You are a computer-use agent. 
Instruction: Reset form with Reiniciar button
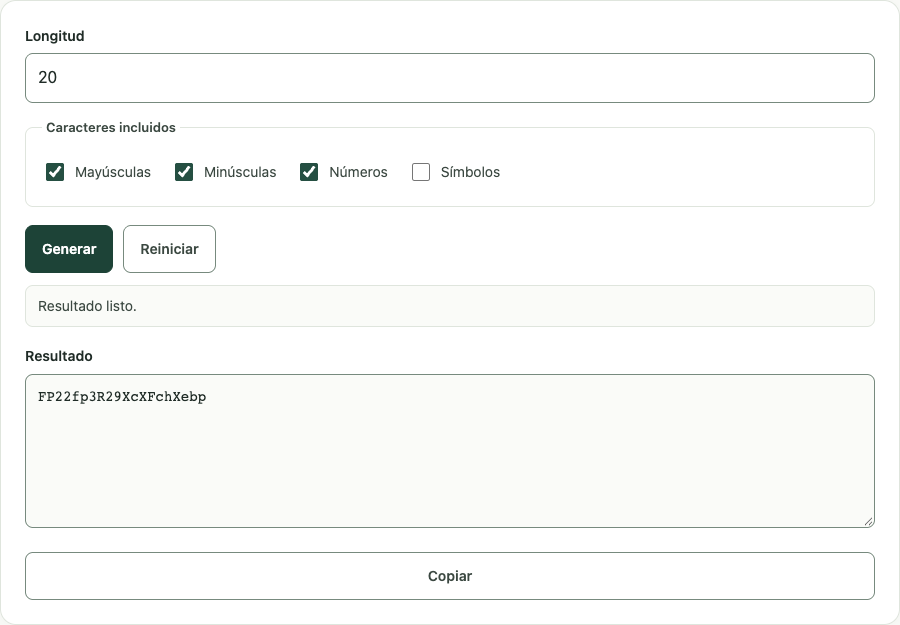tap(169, 249)
